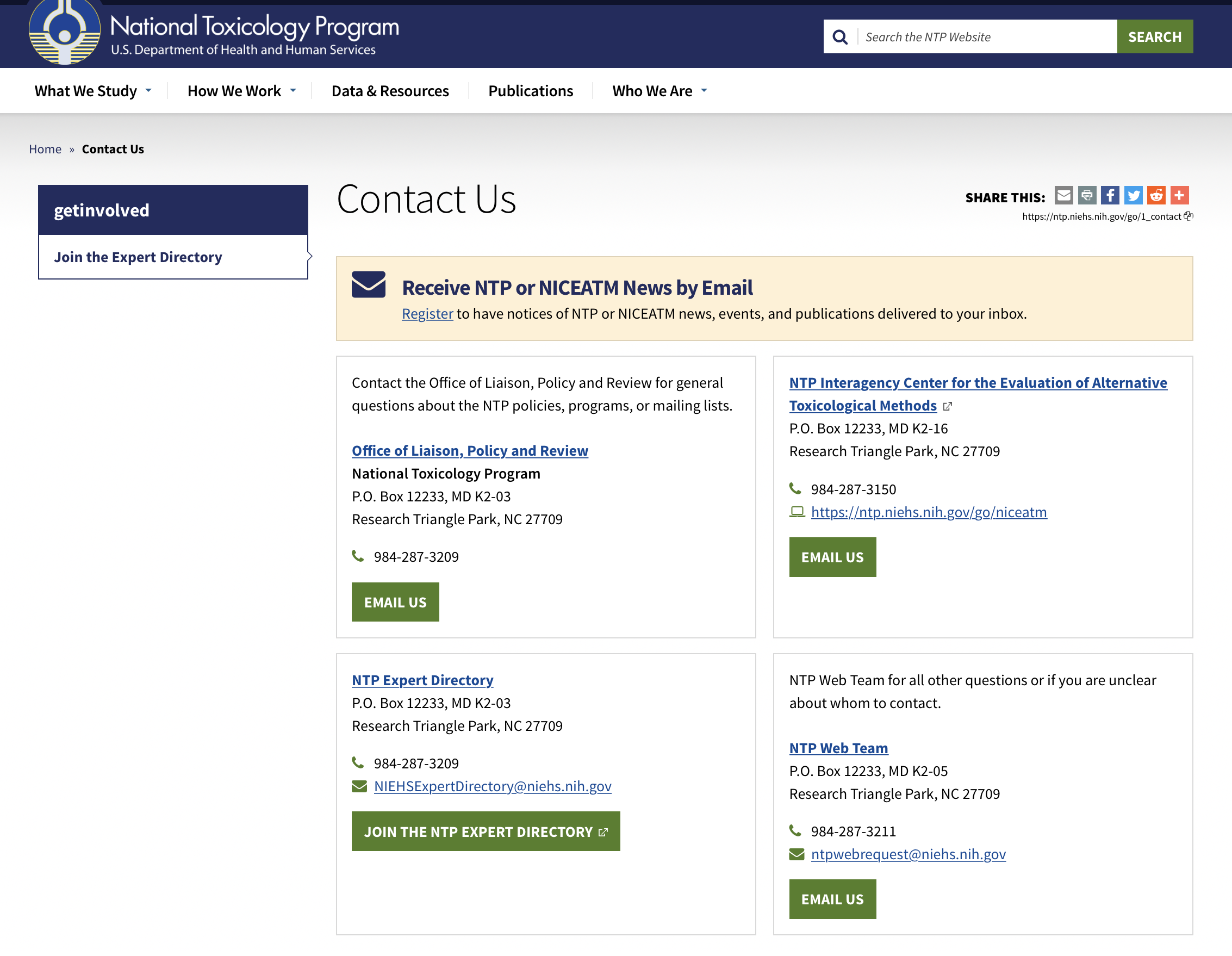Click Join the NTP Expert Directory button
This screenshot has height=956, width=1232.
485,831
